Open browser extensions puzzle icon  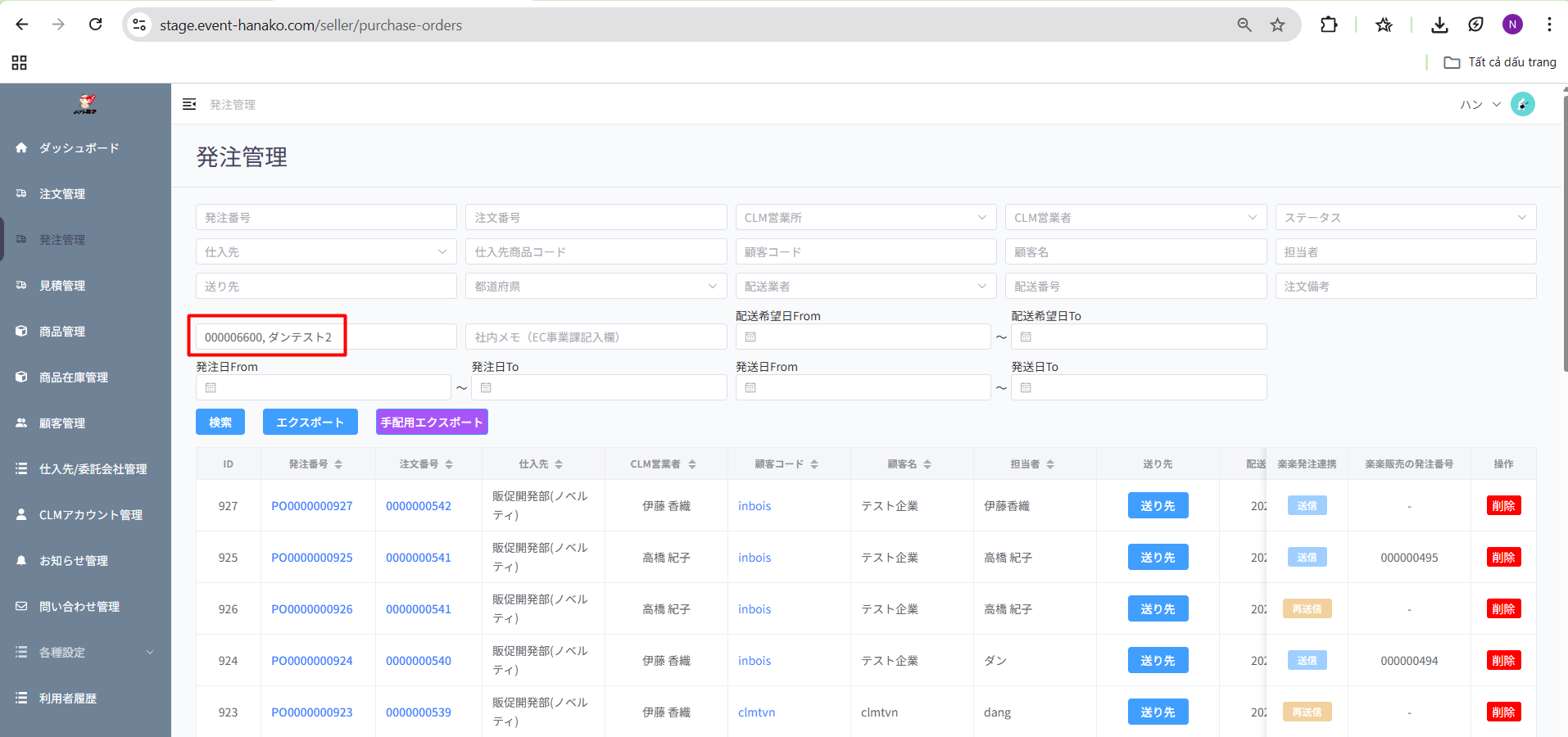1329,25
